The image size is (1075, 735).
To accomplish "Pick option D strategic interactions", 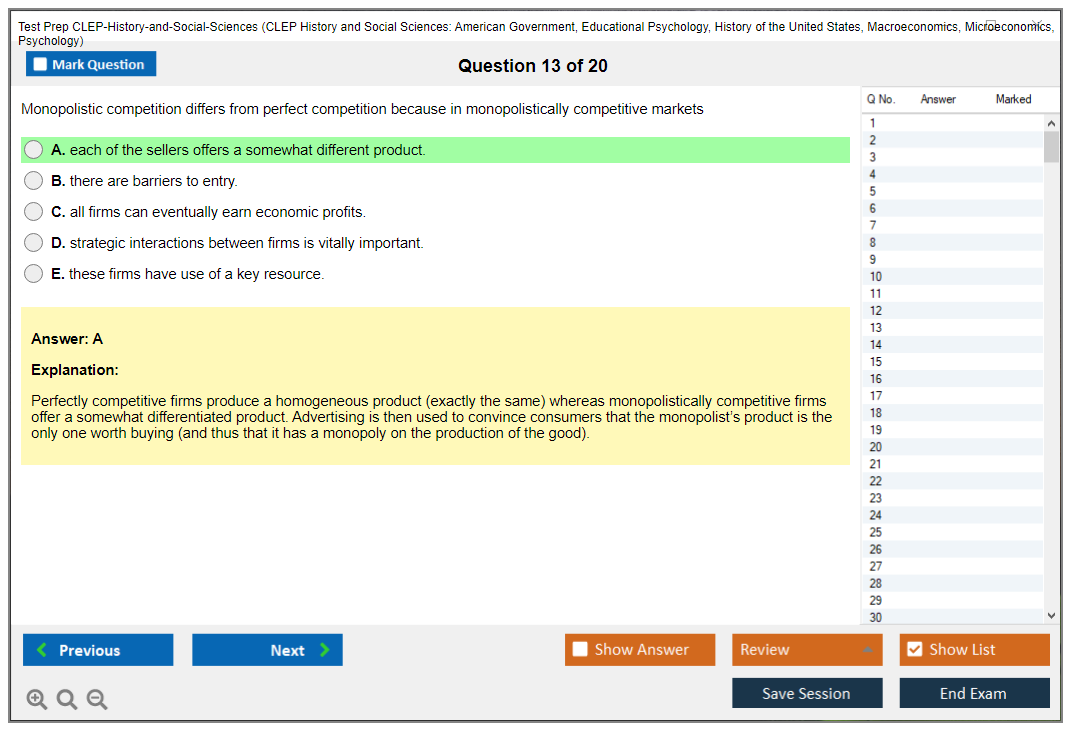I will click(34, 243).
